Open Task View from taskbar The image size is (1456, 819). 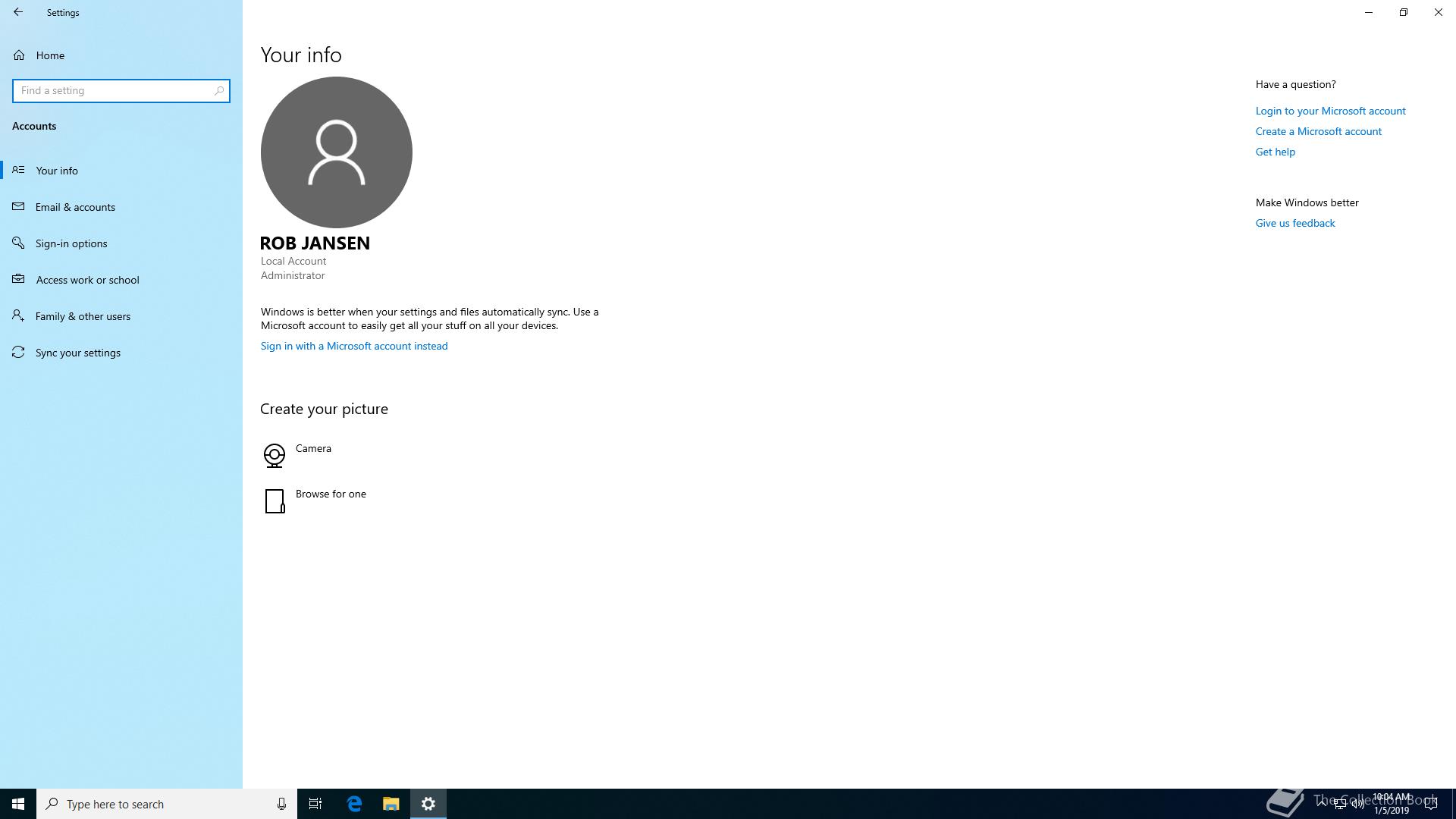coord(315,804)
